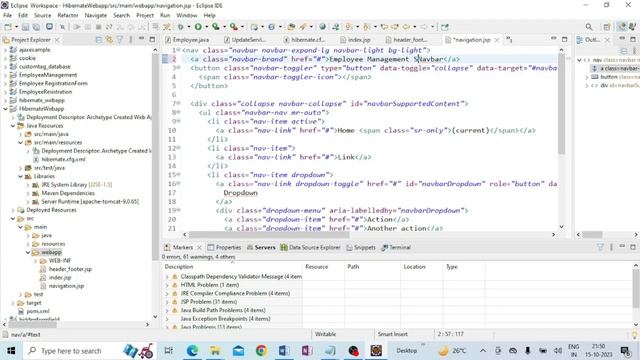
Task: Click the Open Perspective icon
Action: coord(607,27)
